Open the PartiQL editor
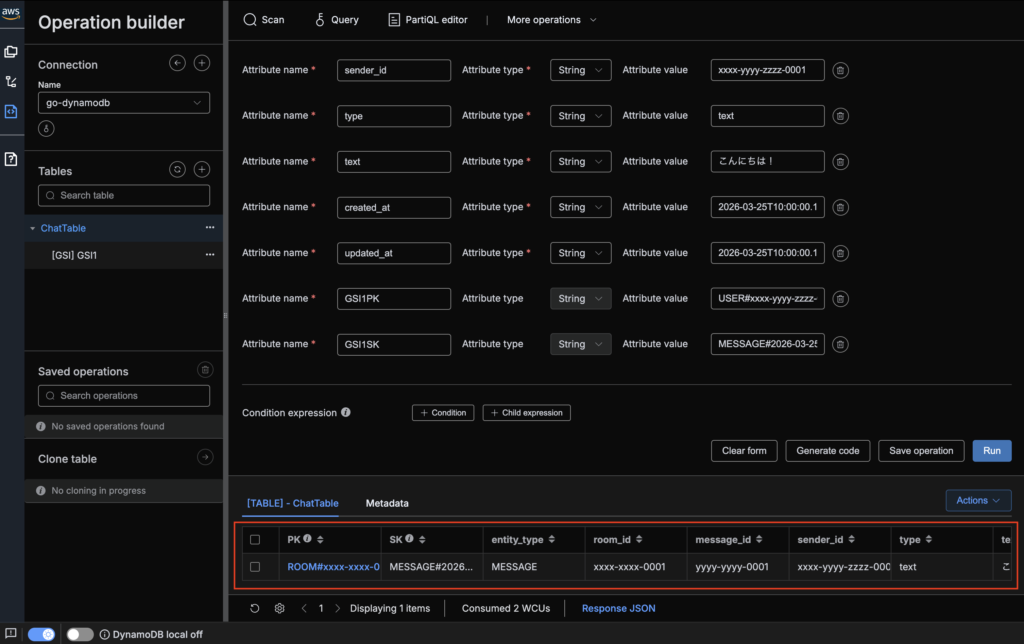 click(428, 20)
